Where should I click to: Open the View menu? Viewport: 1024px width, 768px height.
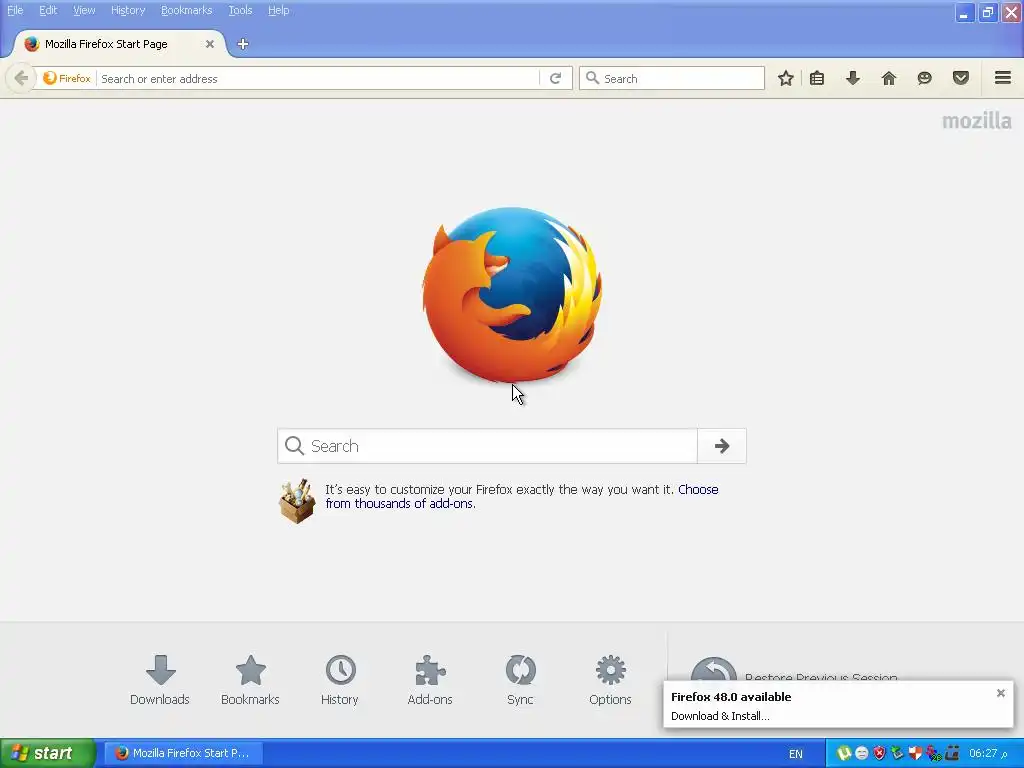[84, 10]
